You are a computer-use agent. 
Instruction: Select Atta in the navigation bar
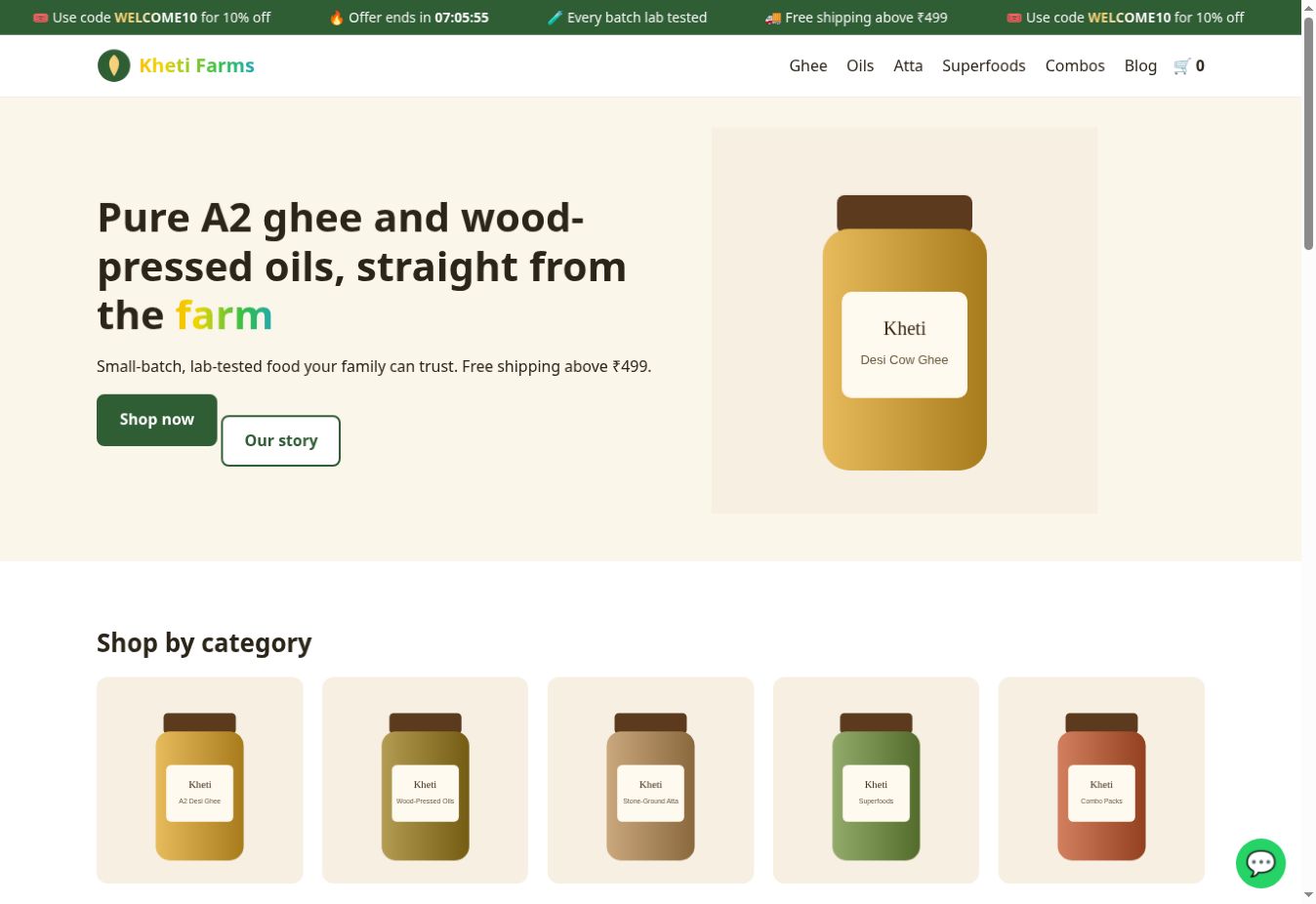click(908, 65)
